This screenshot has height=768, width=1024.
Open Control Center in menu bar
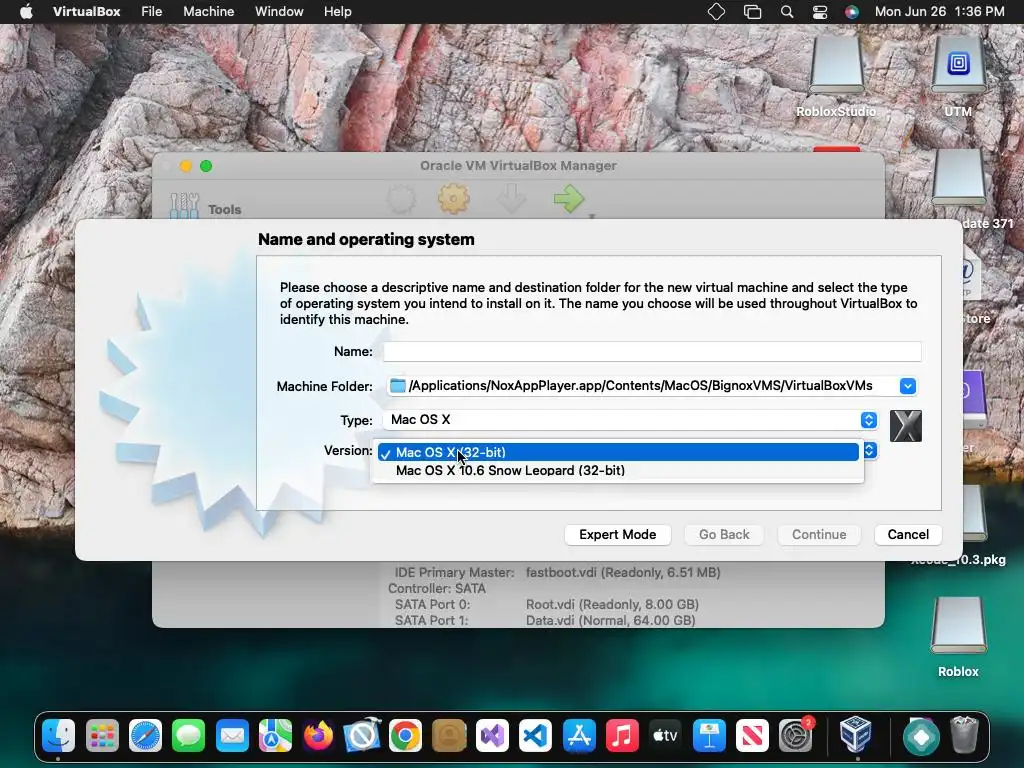820,12
